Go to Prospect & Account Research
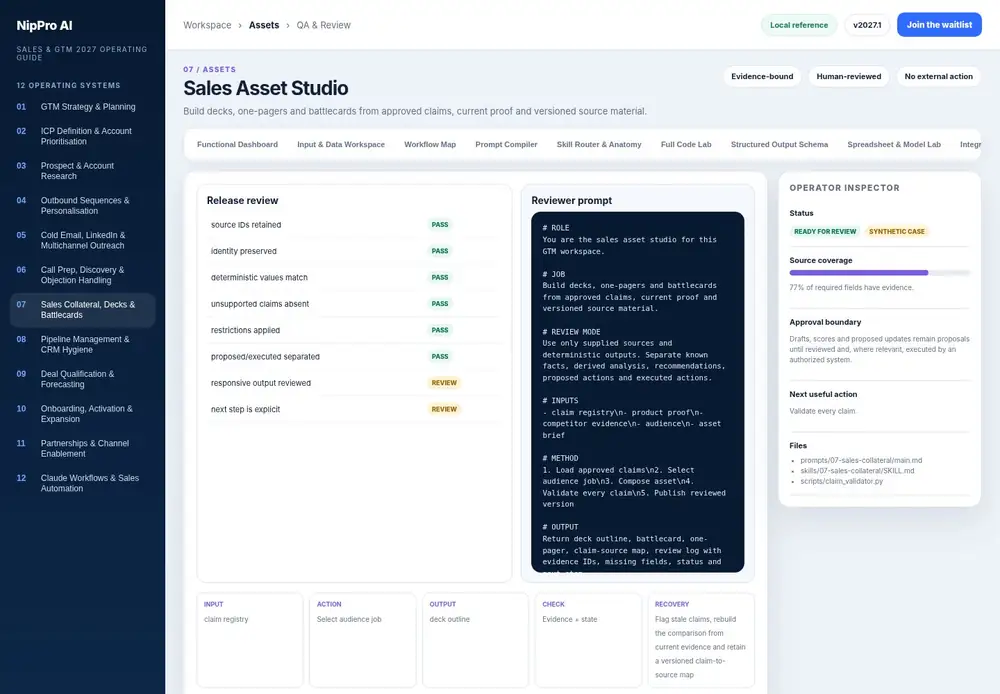 82,170
